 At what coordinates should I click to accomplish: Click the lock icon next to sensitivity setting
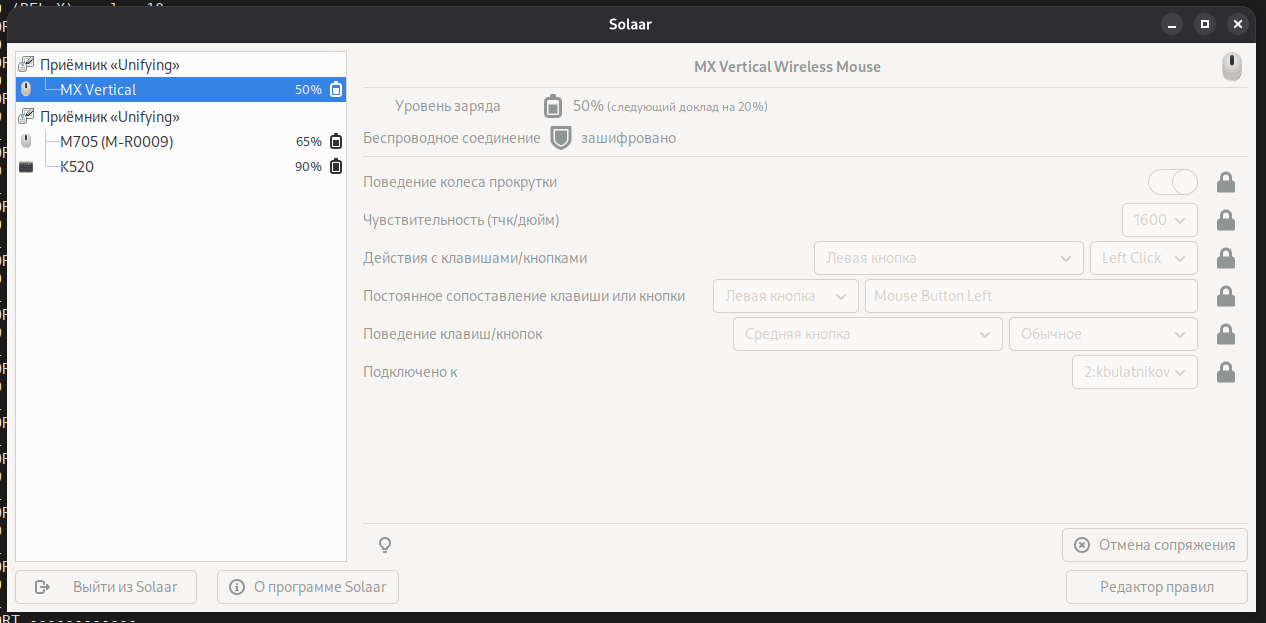(1225, 220)
